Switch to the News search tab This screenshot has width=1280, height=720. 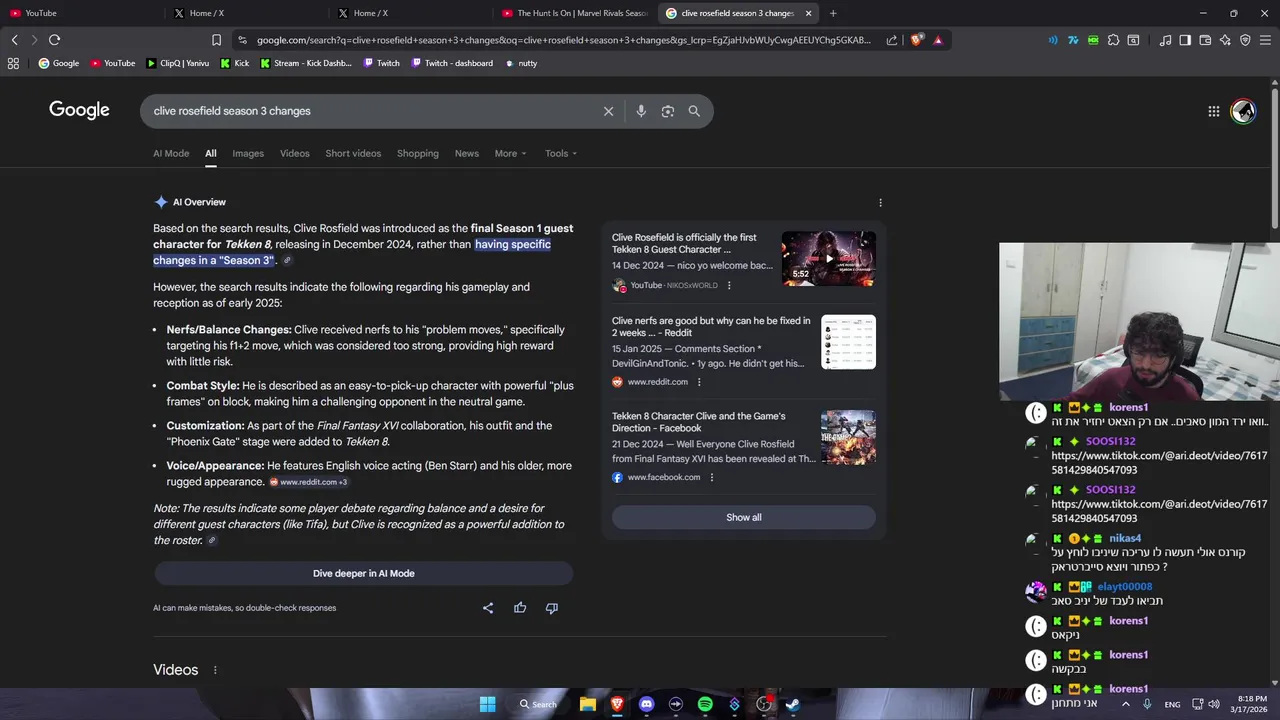point(467,153)
